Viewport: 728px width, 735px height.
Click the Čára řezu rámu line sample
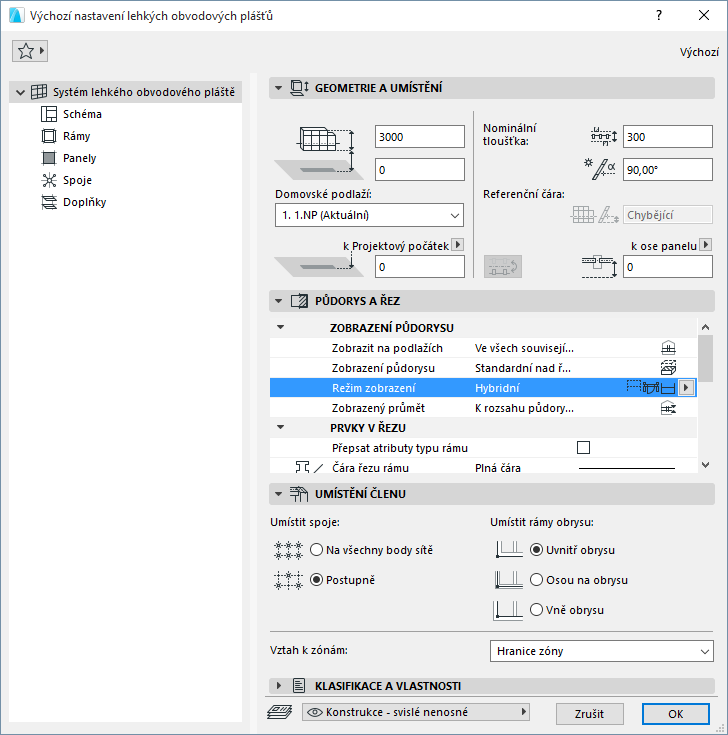[627, 468]
